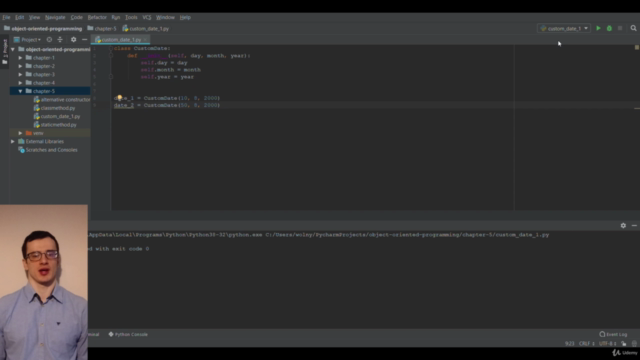Click the date_2 variable in editor
This screenshot has height=360, width=640.
(x=124, y=105)
